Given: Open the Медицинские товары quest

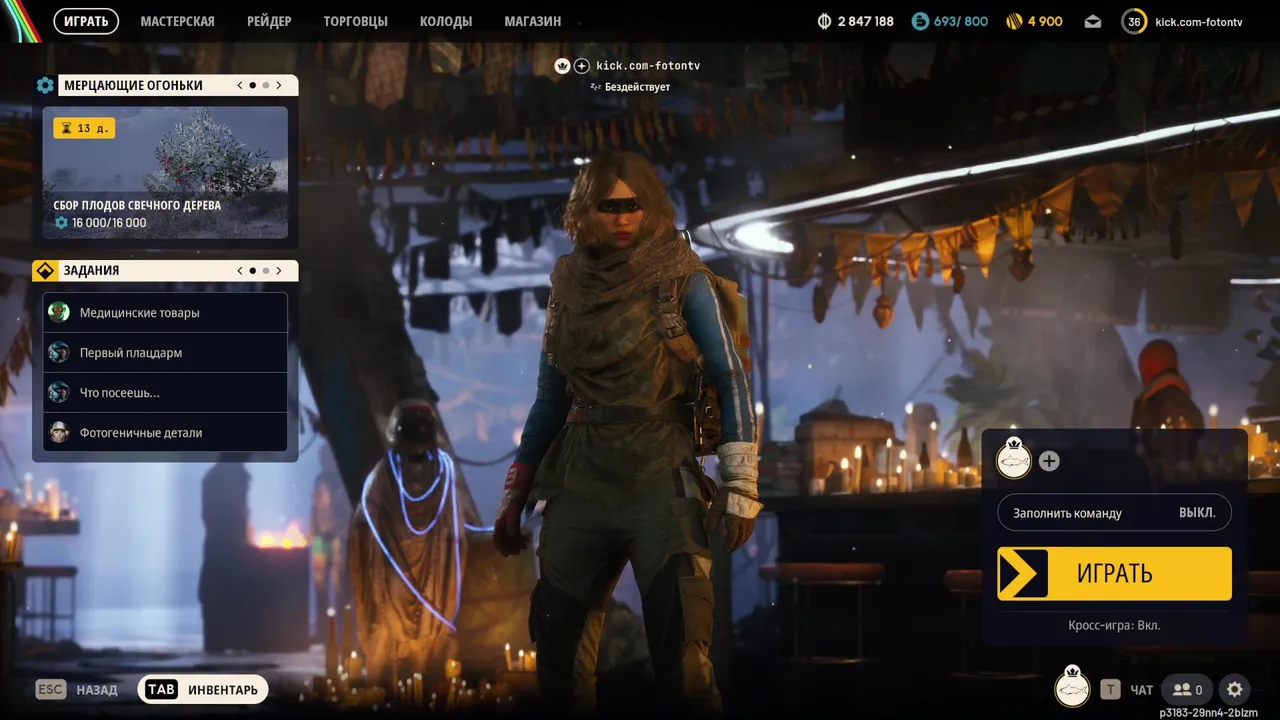Looking at the screenshot, I should [165, 312].
